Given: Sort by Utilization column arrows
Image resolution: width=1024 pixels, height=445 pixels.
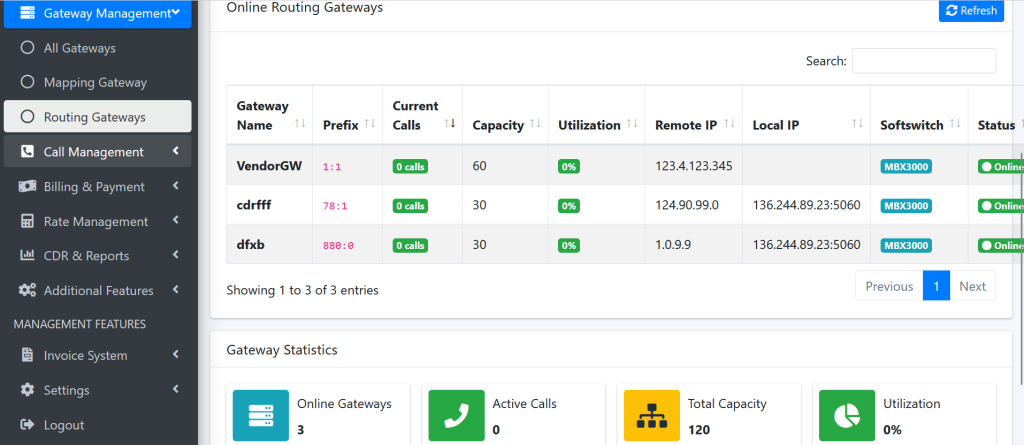Looking at the screenshot, I should click(x=632, y=124).
